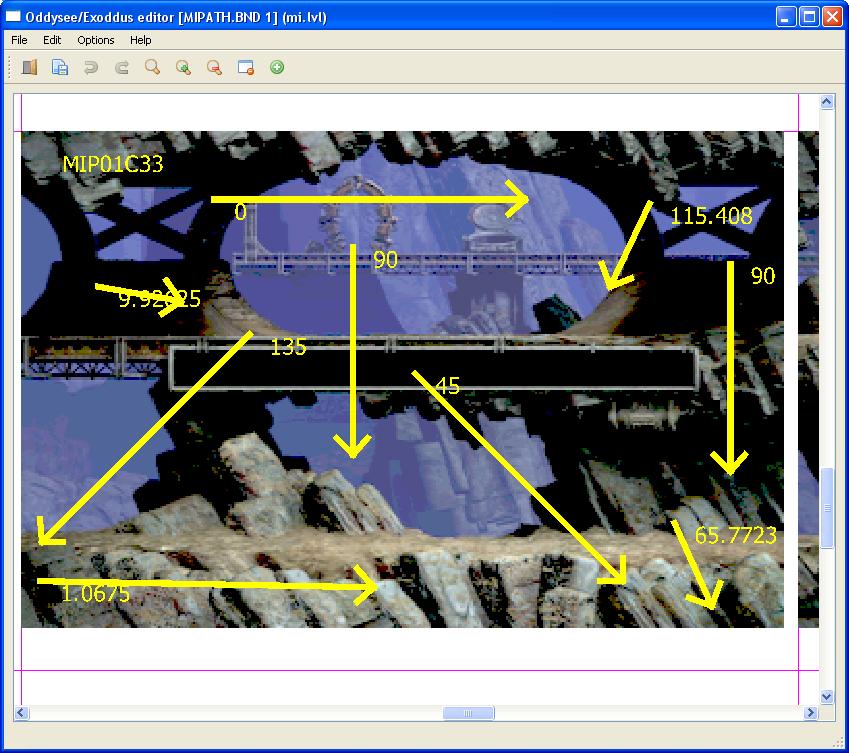Click the zoom in magnifier icon
Viewport: 849px width, 753px height.
[x=183, y=68]
